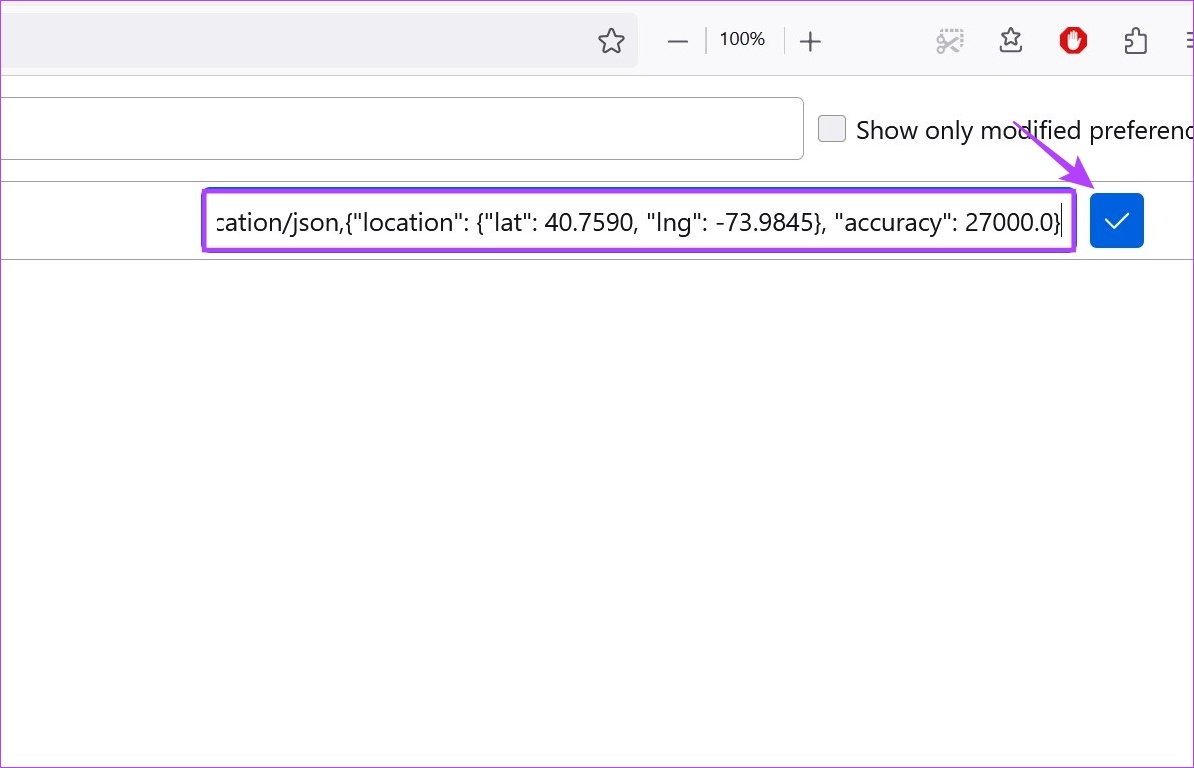
Task: Confirm the geolocation preference with the blue checkmark
Action: tap(1116, 220)
